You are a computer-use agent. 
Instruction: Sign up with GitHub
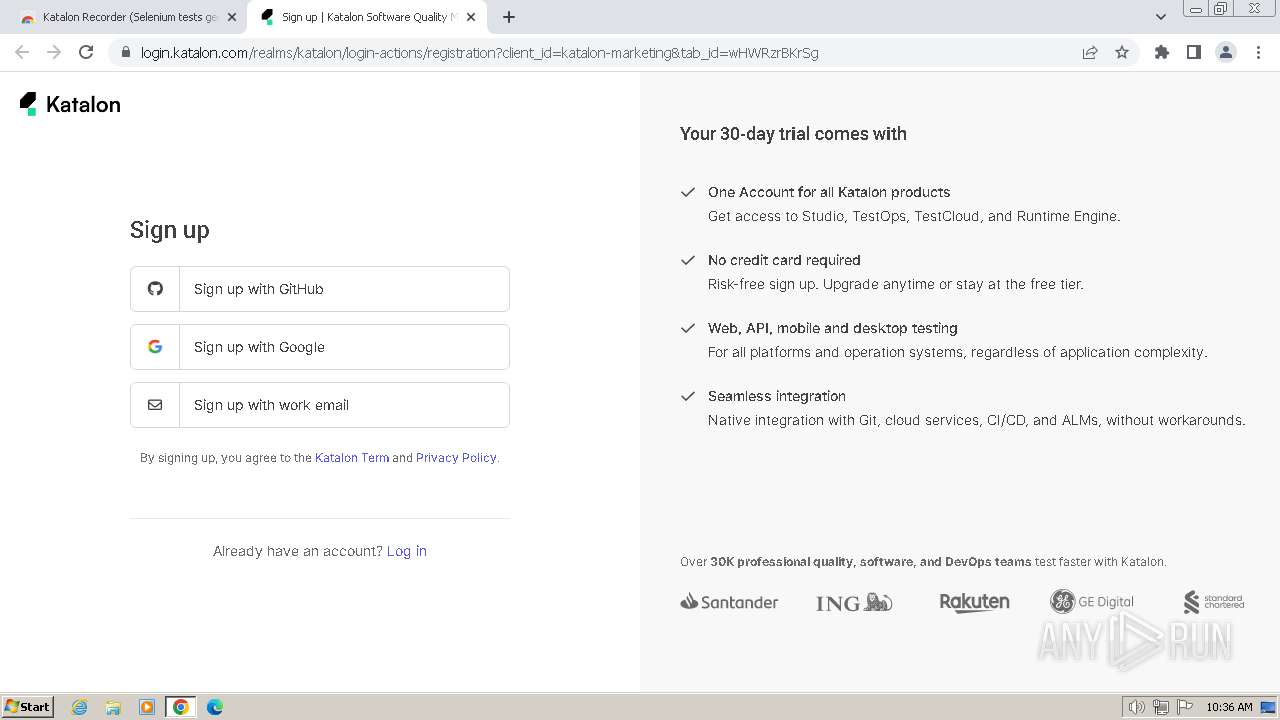click(320, 289)
